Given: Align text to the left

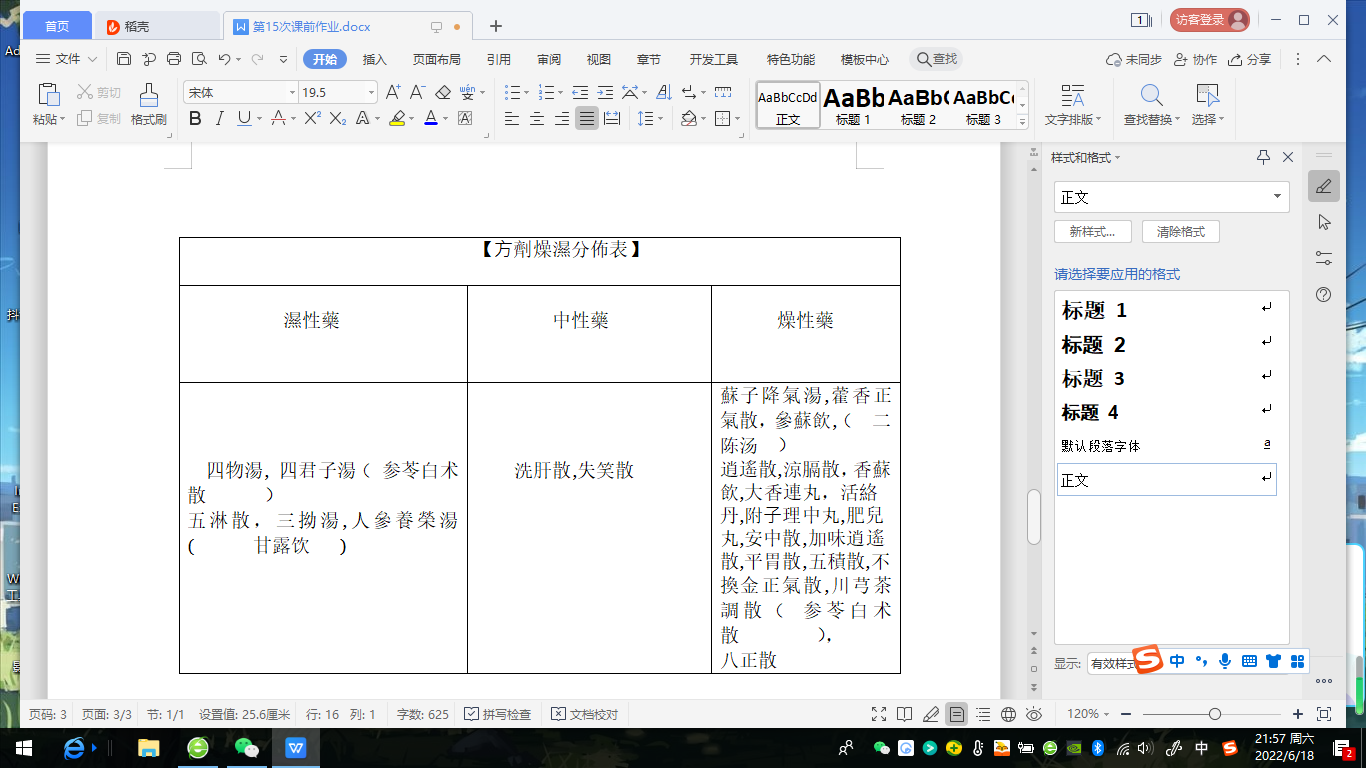Looking at the screenshot, I should (512, 118).
